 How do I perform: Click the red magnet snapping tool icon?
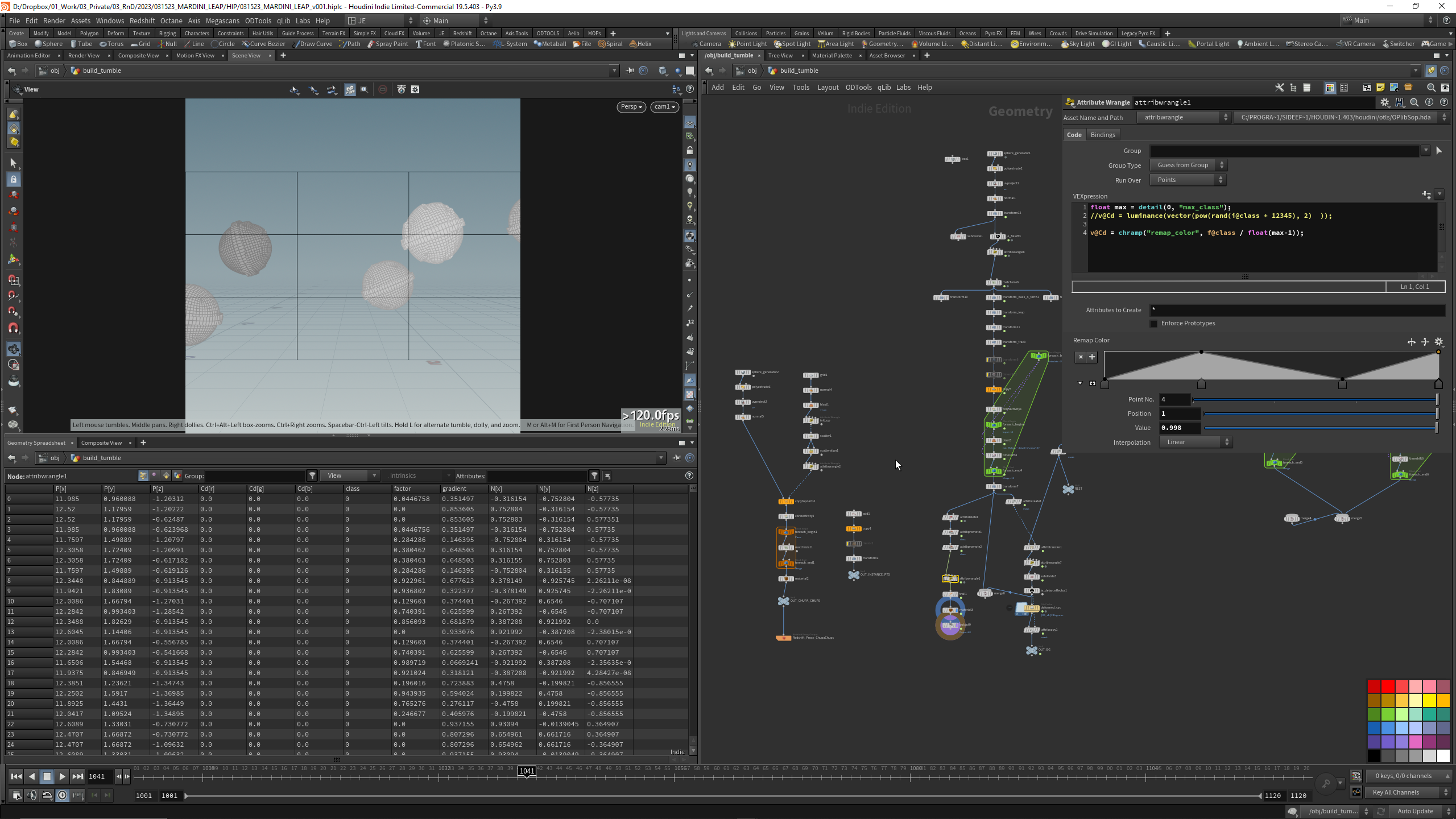click(14, 328)
